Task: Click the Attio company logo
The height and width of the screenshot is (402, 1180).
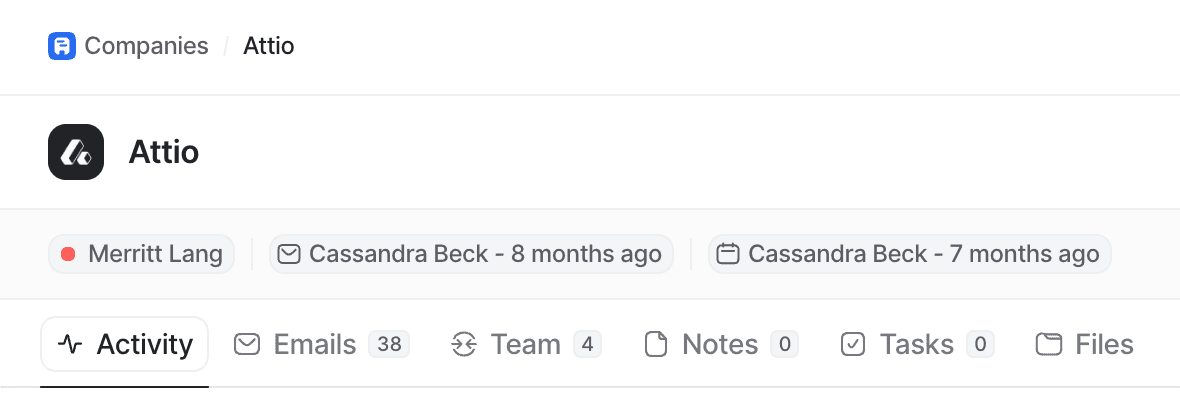Action: [76, 152]
